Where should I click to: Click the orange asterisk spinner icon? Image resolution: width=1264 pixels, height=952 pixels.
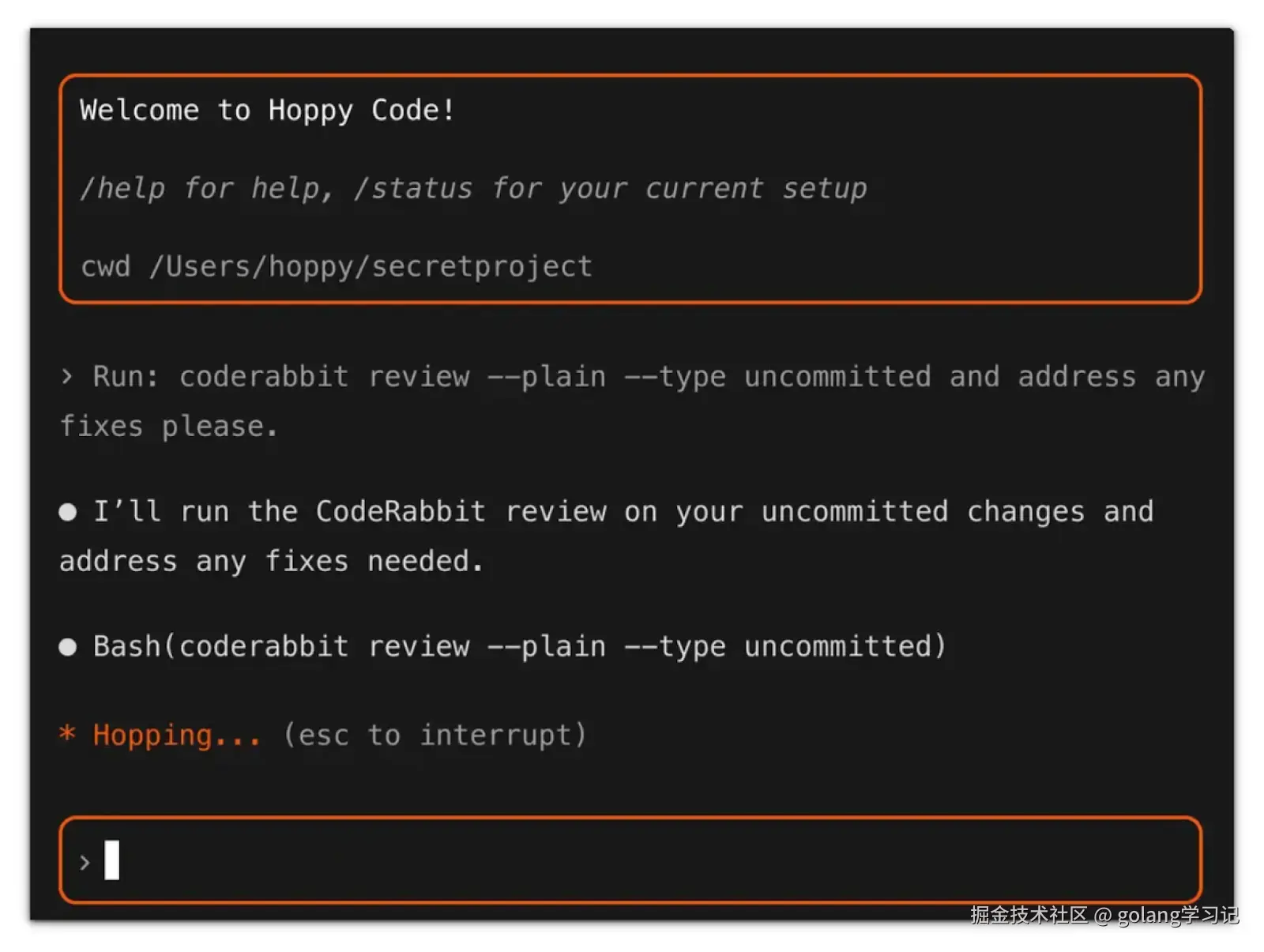click(x=67, y=734)
